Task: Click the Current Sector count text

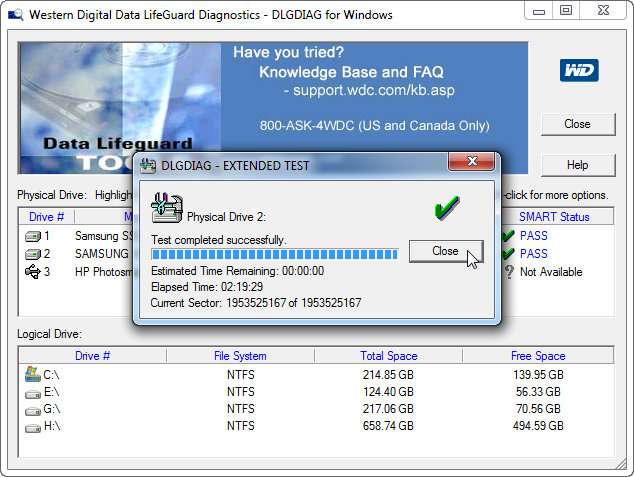Action: pos(256,303)
